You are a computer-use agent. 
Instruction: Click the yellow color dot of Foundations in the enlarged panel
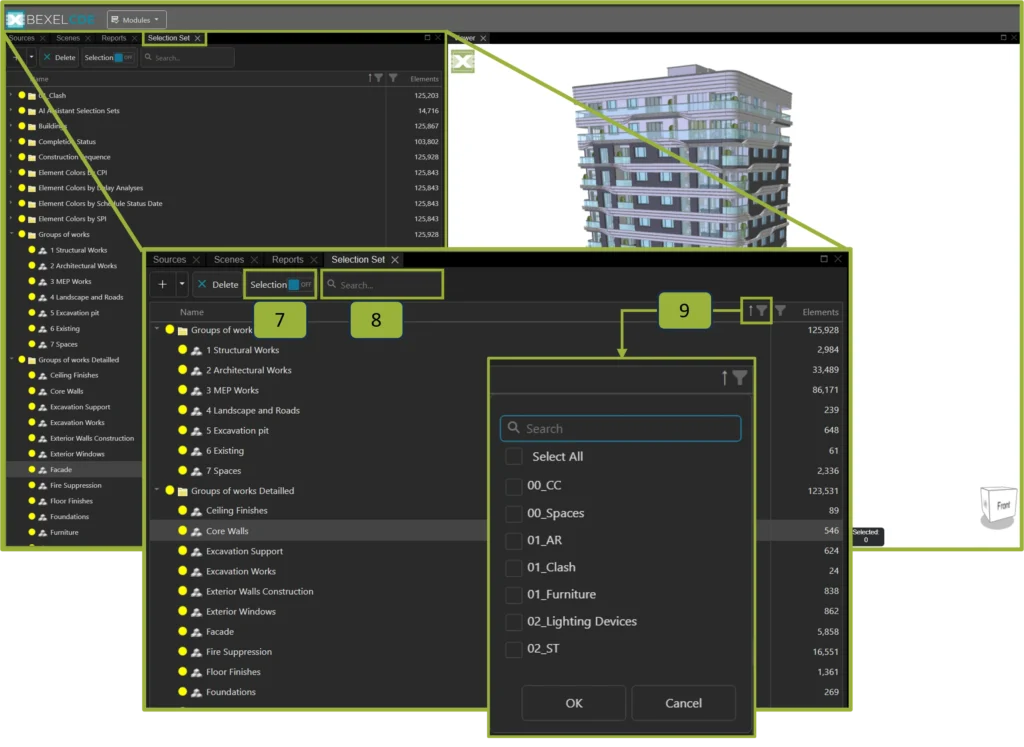coord(182,691)
